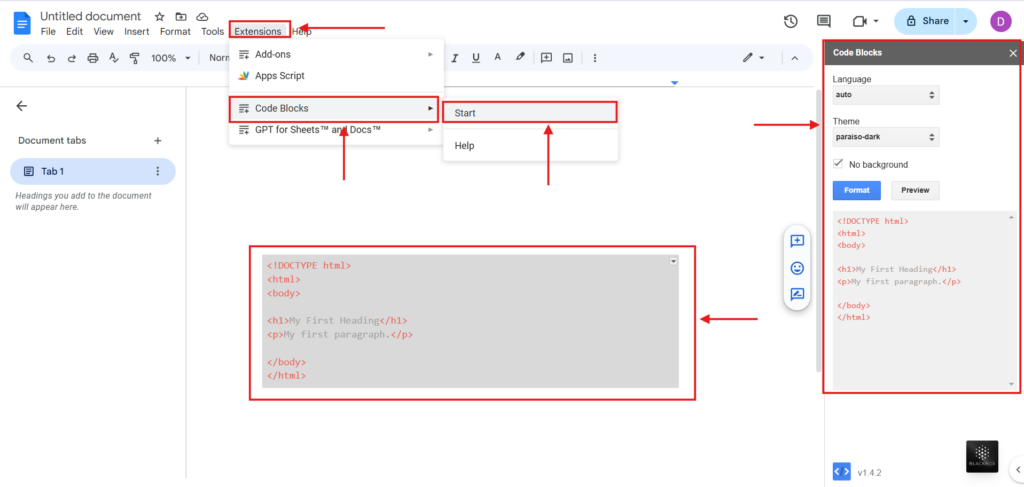Expand the zoom level 100% dropdown
The image size is (1024, 487).
point(170,58)
